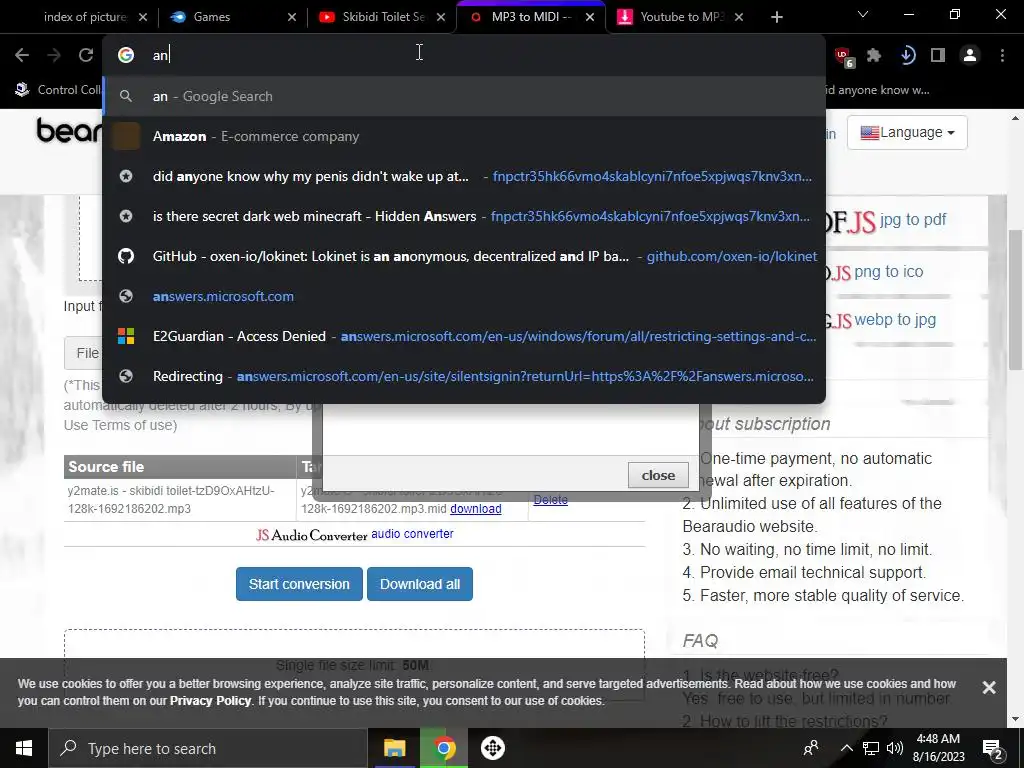Open Chrome from the taskbar
This screenshot has height=768, width=1024.
click(x=443, y=748)
